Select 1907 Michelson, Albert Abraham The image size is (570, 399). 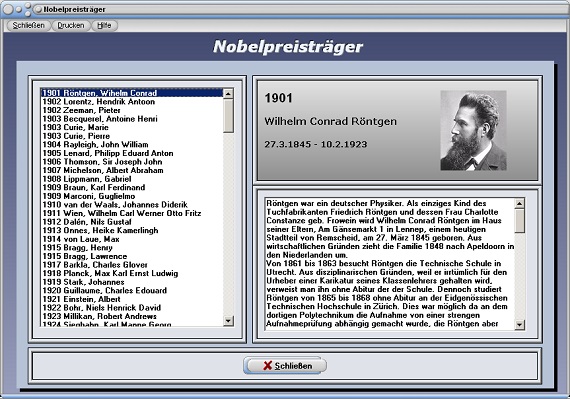tap(132, 170)
